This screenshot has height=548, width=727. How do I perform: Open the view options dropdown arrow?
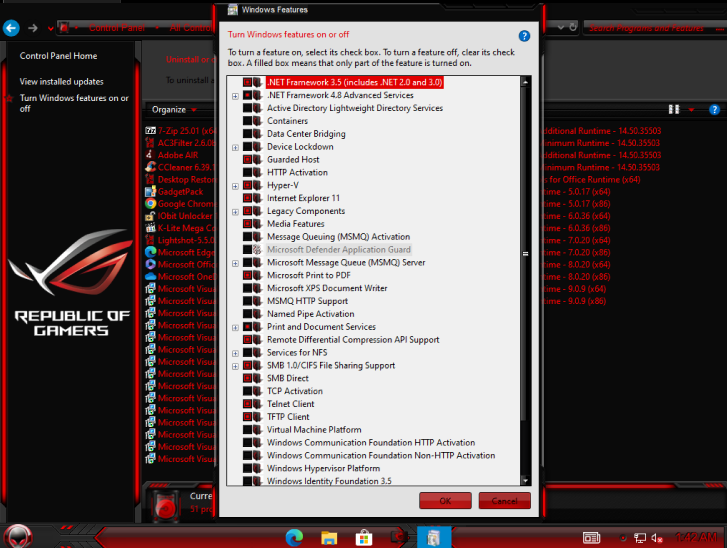pos(691,110)
